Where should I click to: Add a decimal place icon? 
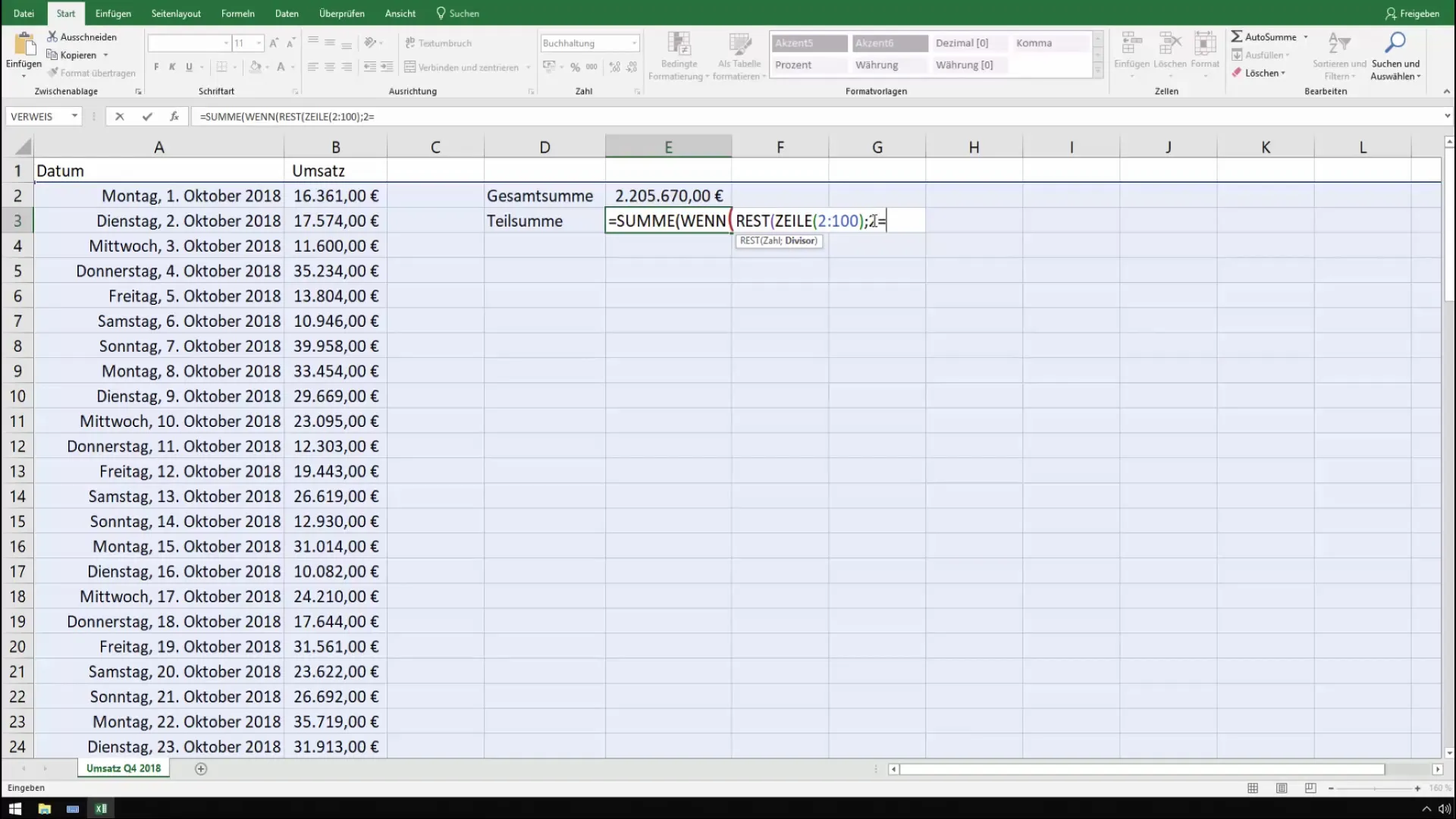(614, 67)
